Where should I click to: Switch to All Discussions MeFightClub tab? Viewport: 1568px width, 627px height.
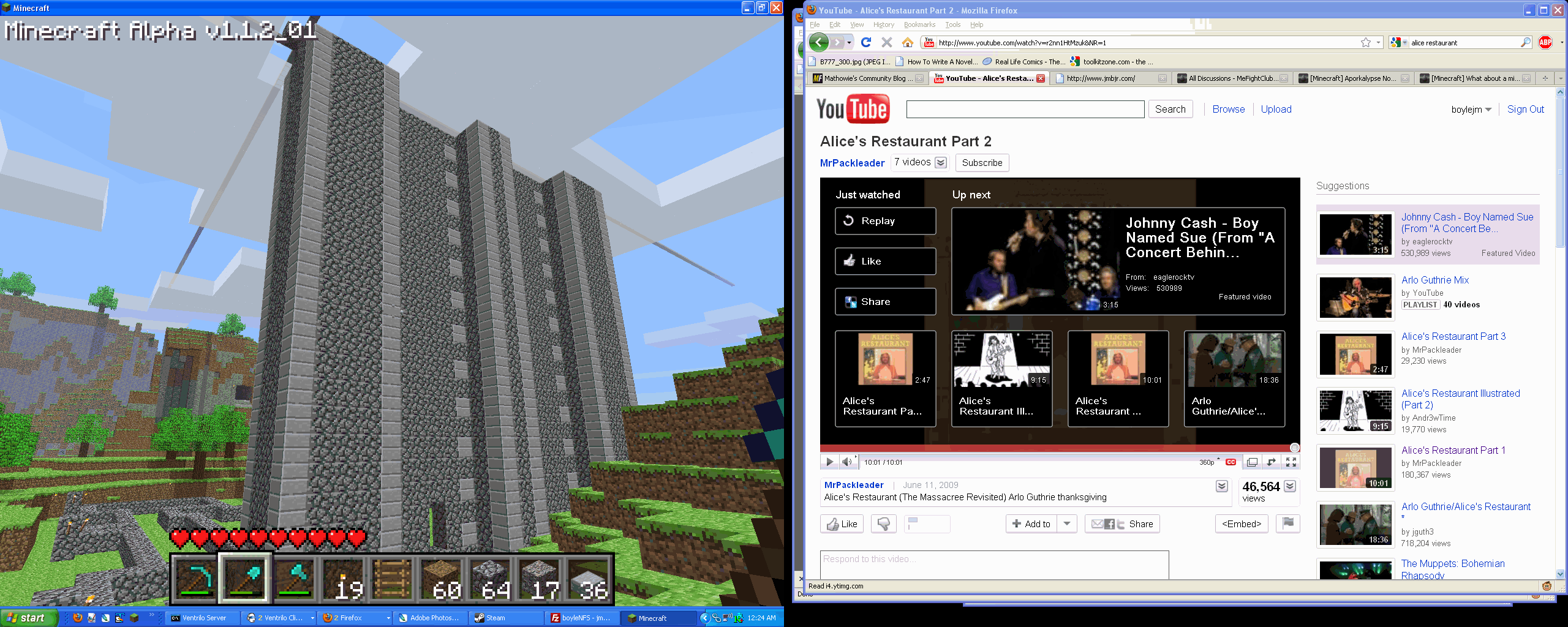point(1232,78)
